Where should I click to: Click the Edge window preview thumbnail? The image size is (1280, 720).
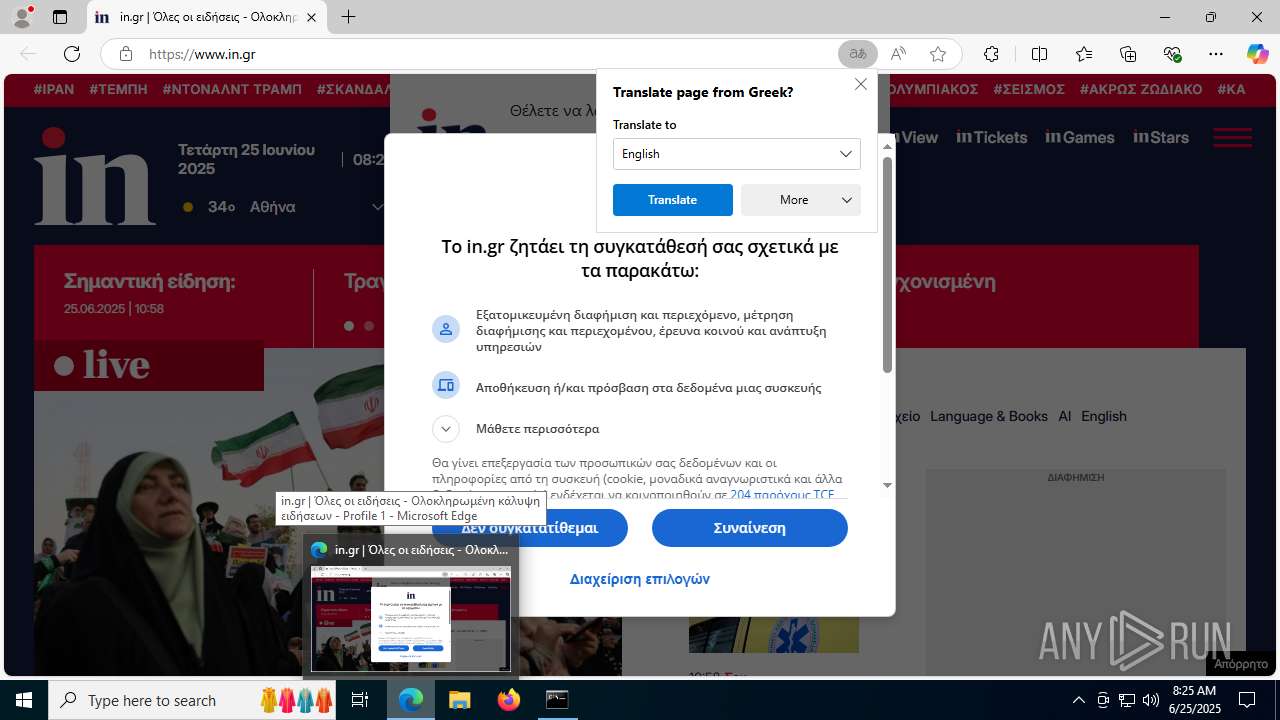(x=411, y=619)
